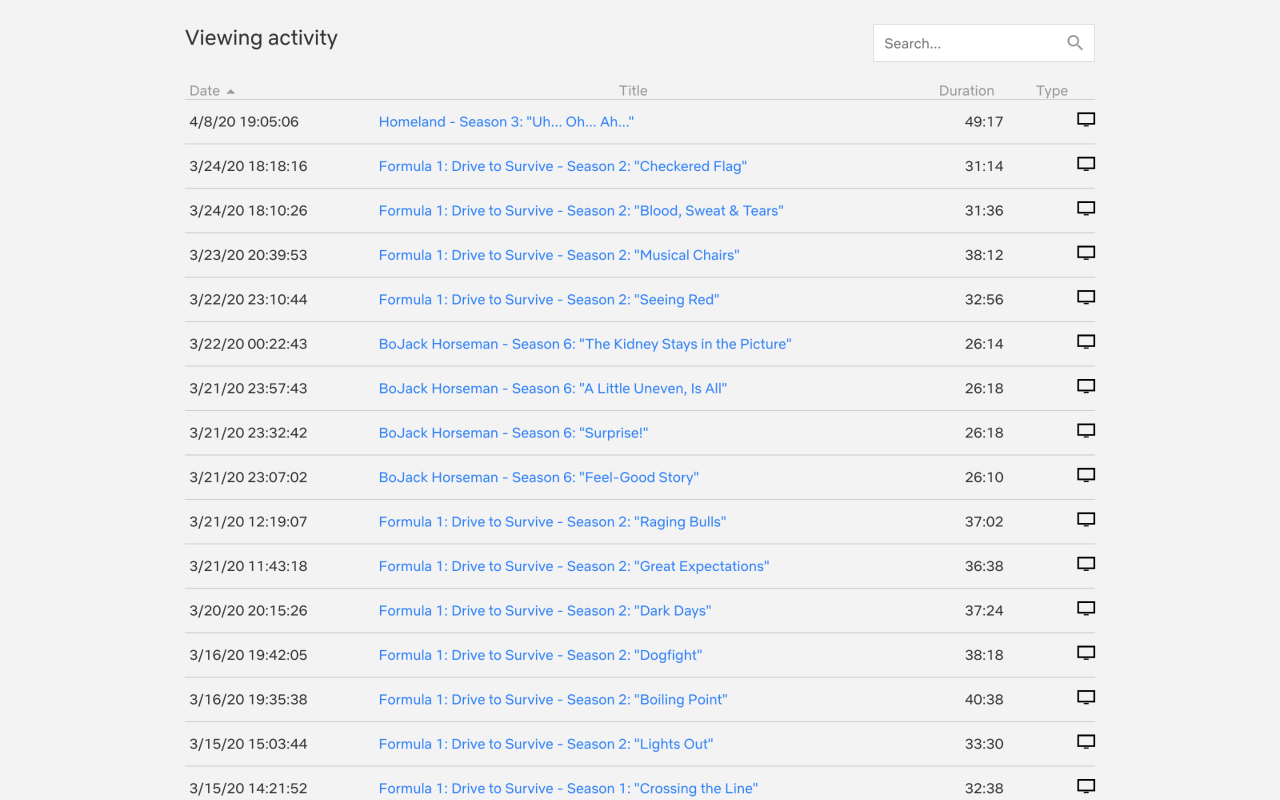Open Drive to Survive "Checkered Flag" link

click(563, 166)
